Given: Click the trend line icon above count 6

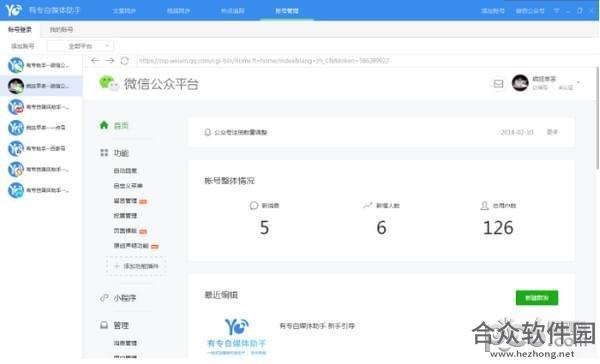Looking at the screenshot, I should pyautogui.click(x=367, y=206).
